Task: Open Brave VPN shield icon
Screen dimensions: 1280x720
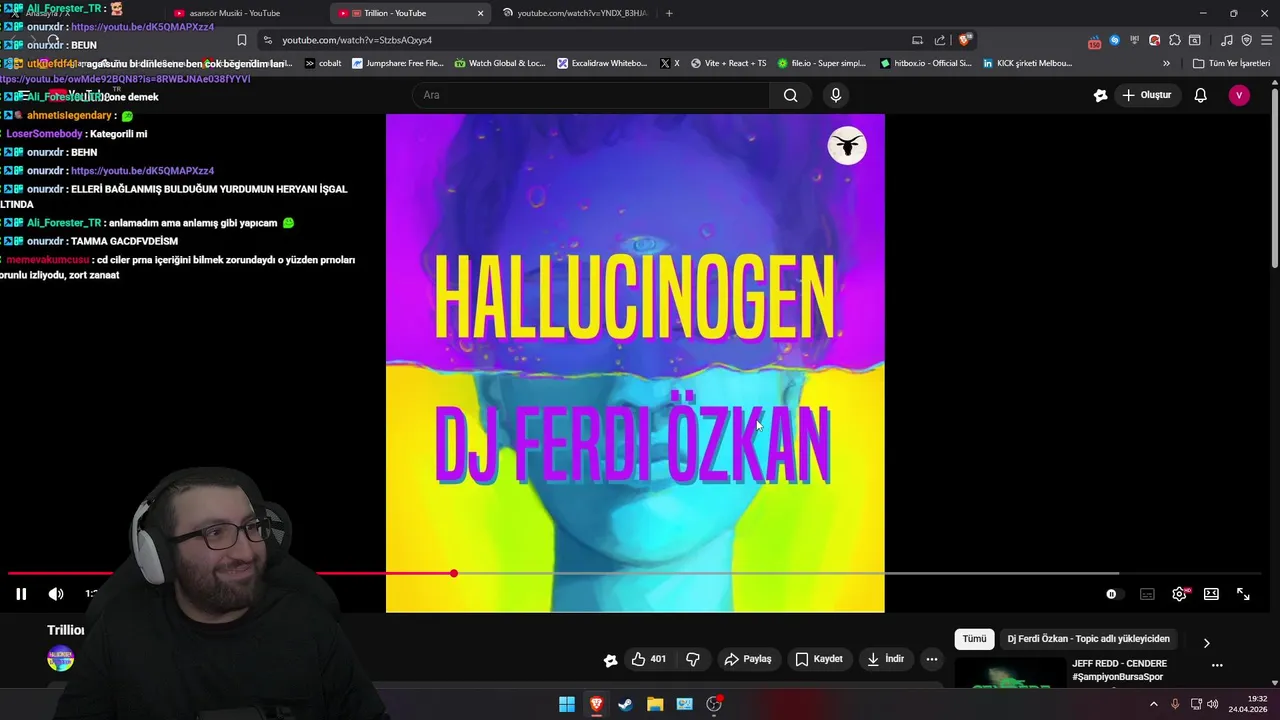Action: coord(1246,40)
